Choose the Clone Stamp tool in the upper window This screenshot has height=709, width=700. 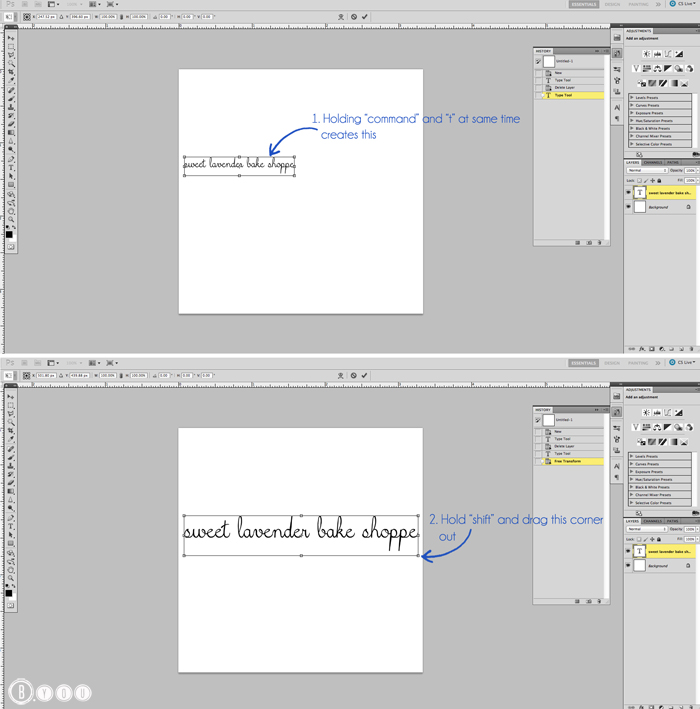11,107
